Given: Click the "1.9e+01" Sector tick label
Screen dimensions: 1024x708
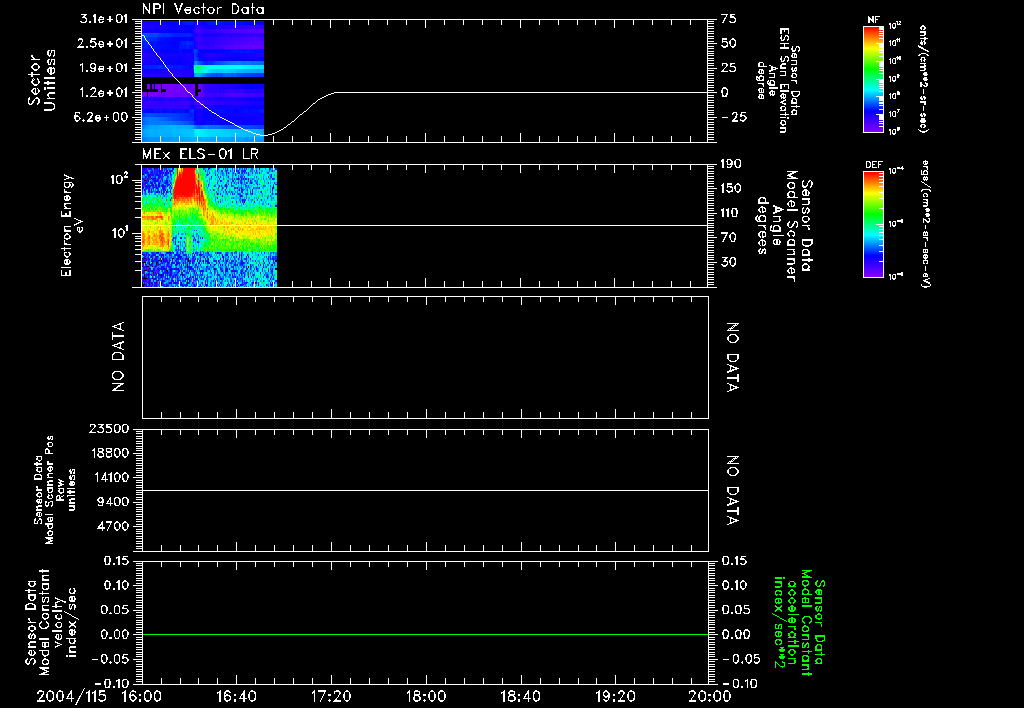Looking at the screenshot, I should [x=104, y=68].
